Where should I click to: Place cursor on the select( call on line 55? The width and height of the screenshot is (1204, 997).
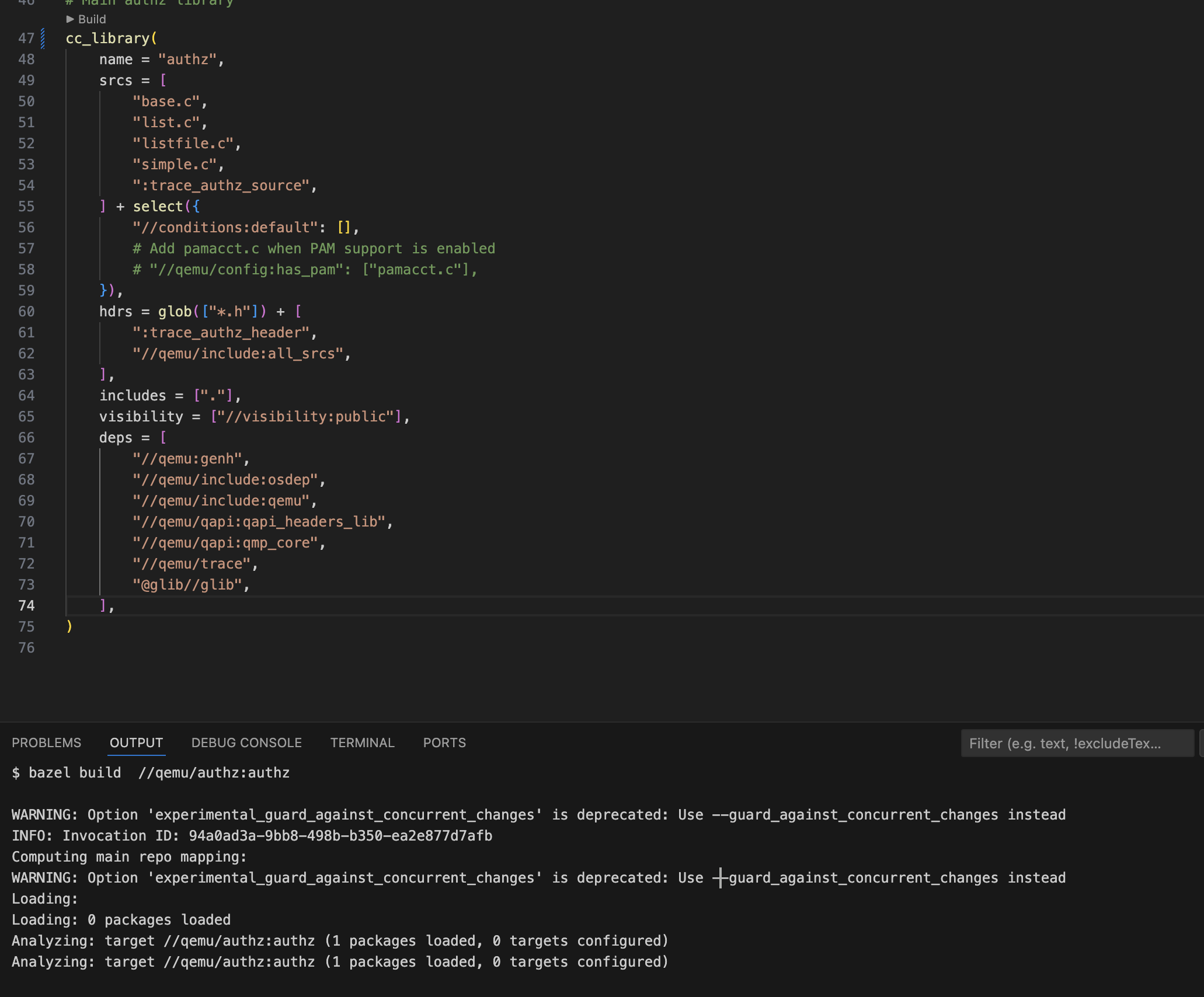[159, 206]
